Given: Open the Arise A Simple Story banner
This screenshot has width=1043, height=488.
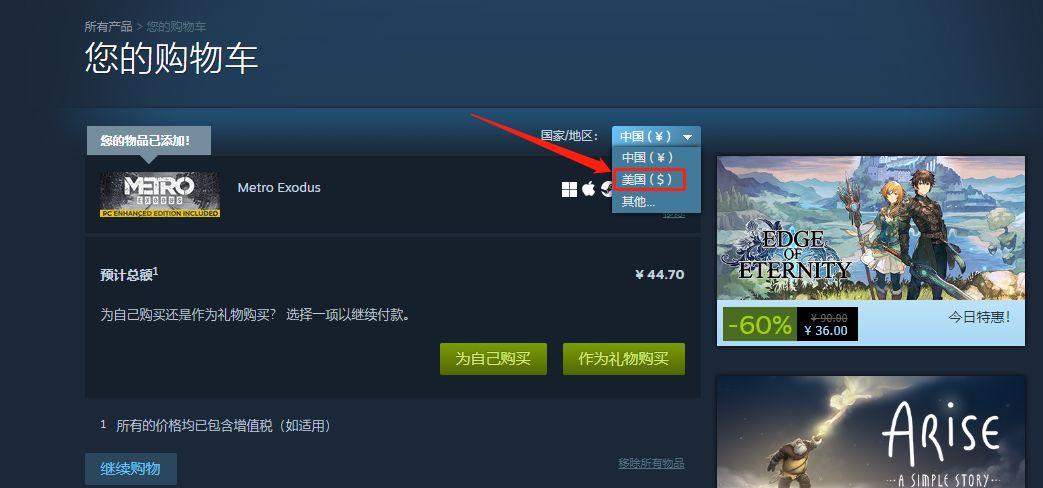Looking at the screenshot, I should (x=871, y=431).
